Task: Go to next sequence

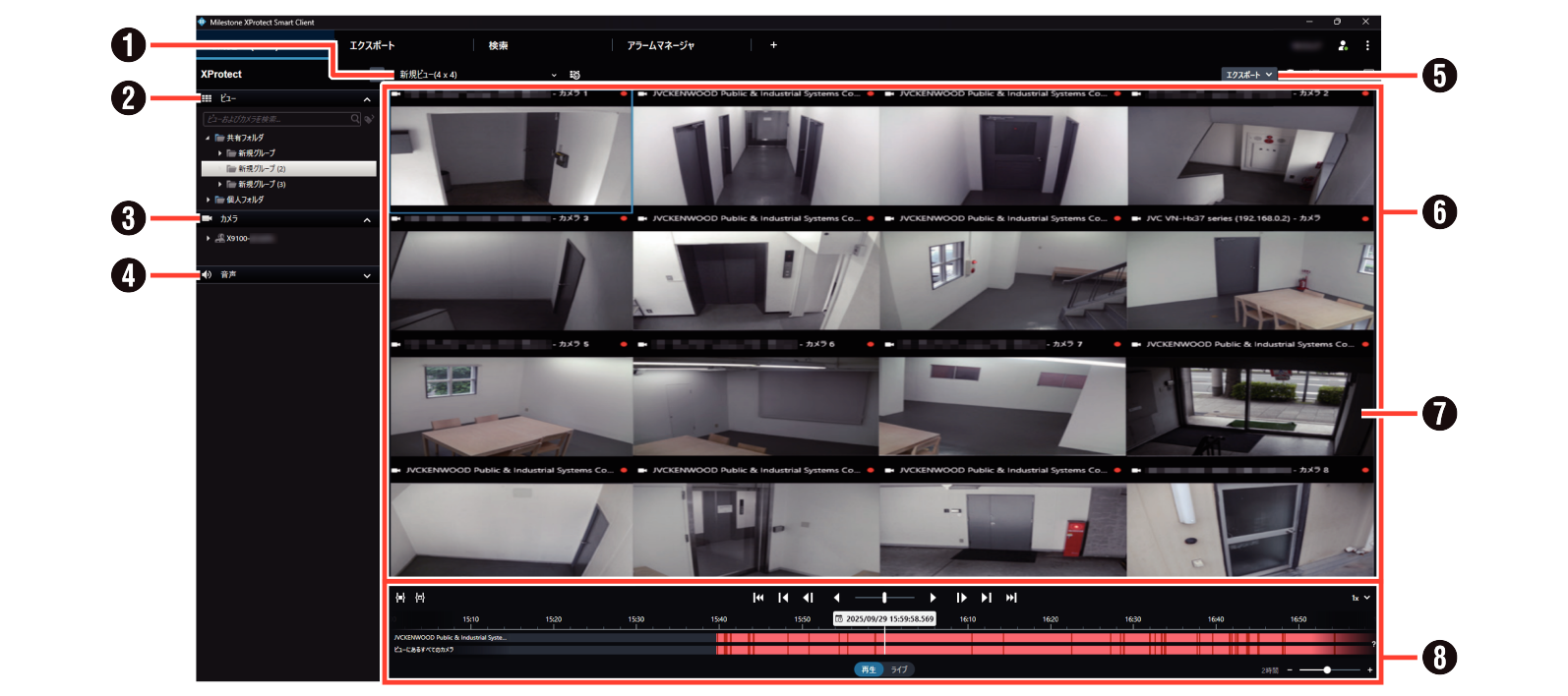Action: (x=986, y=598)
